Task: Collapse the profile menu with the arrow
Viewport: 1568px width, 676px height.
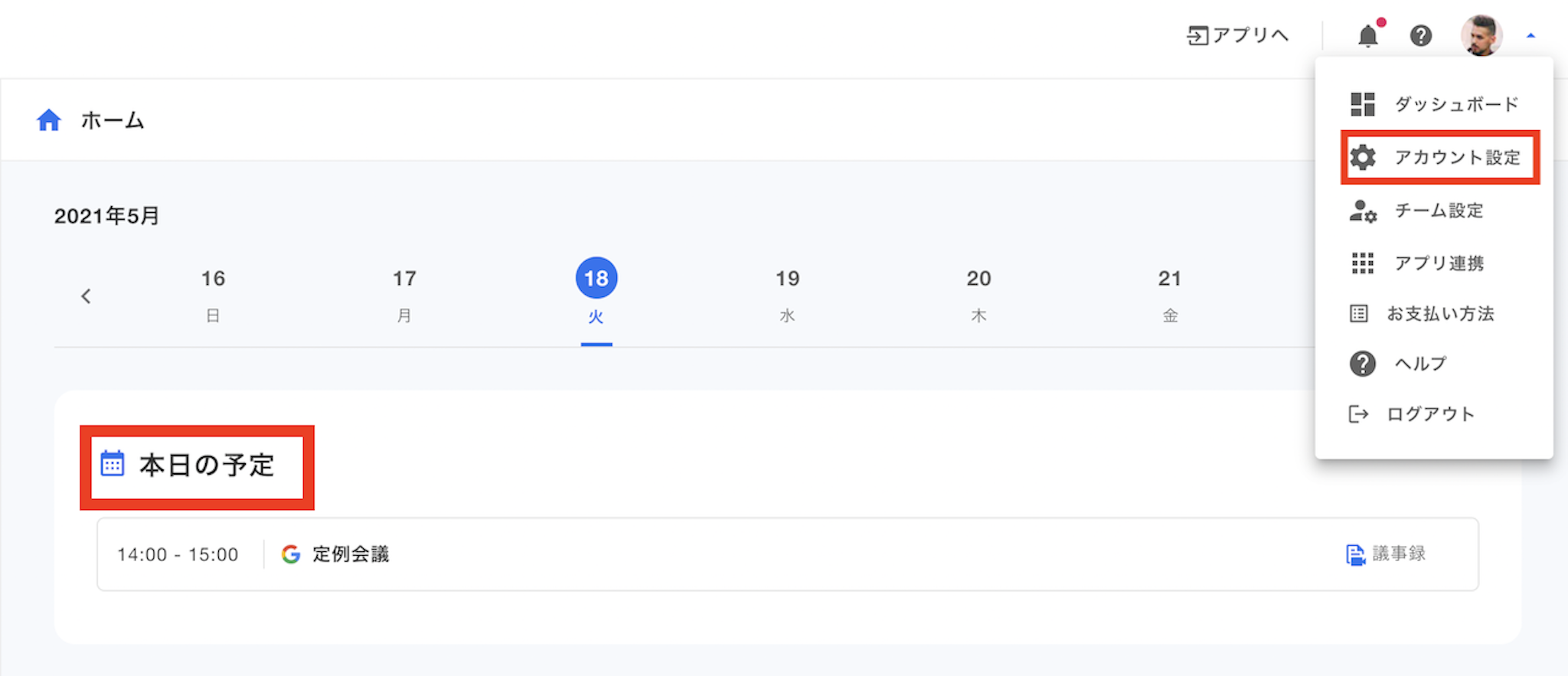Action: [1530, 35]
